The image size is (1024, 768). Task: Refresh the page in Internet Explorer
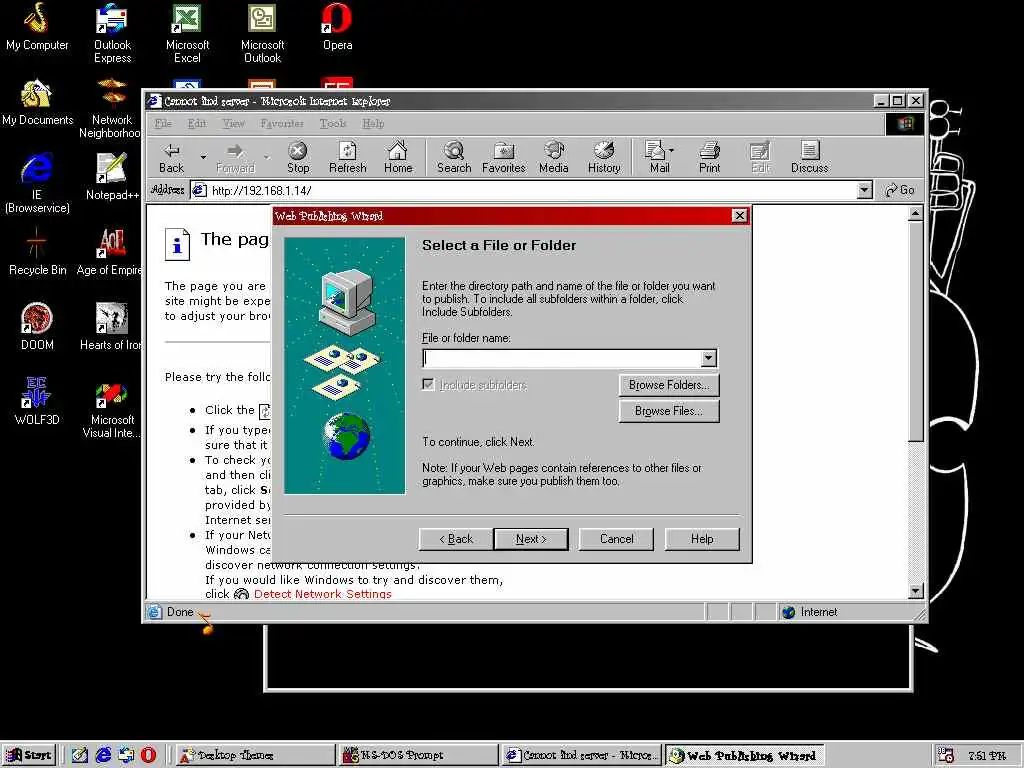347,157
